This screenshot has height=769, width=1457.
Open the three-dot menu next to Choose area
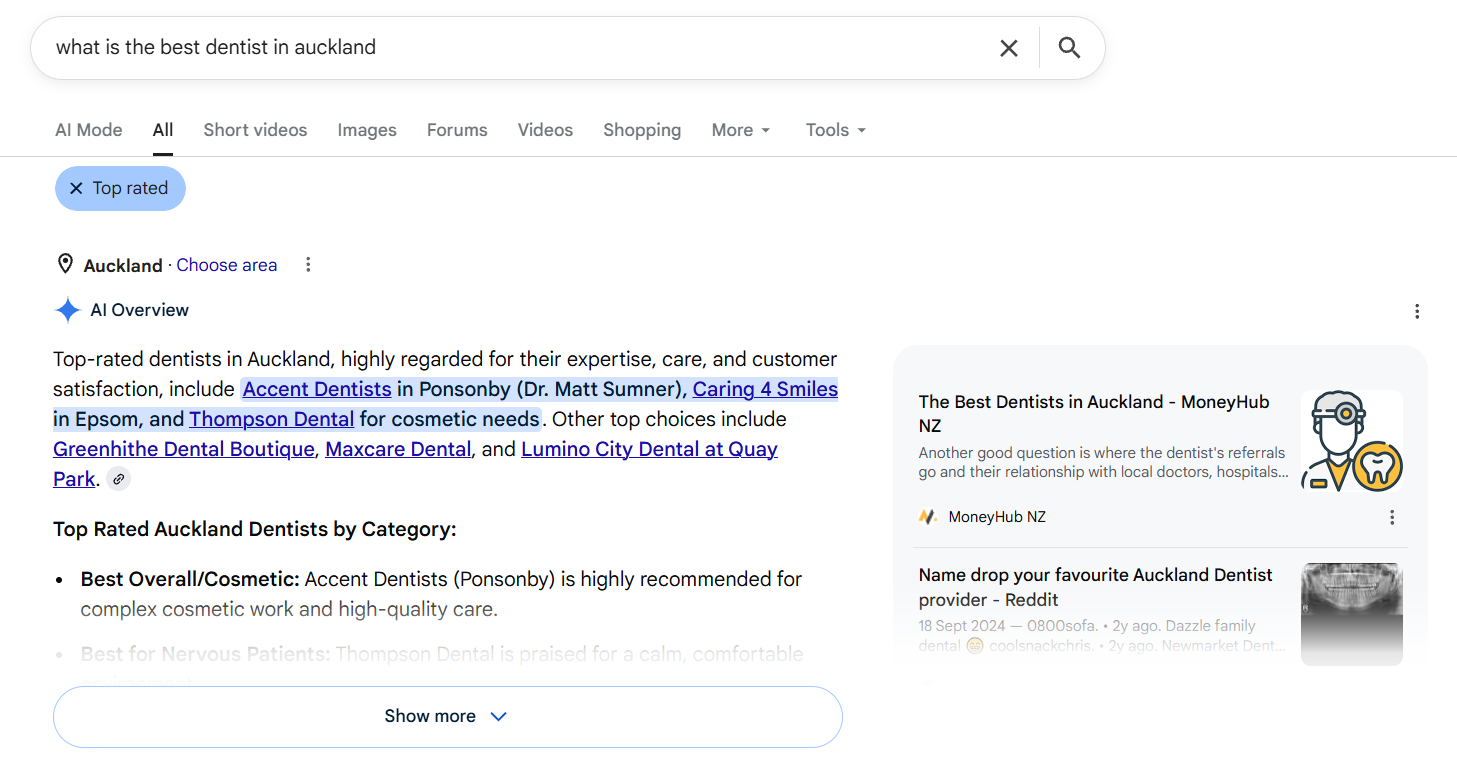coord(308,264)
